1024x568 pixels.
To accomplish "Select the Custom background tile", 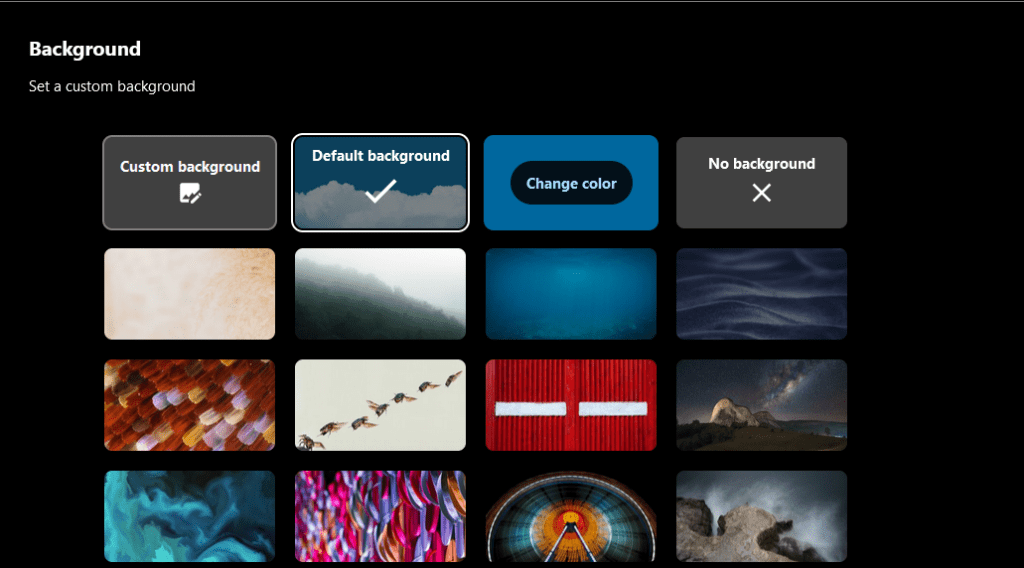I will tap(189, 183).
